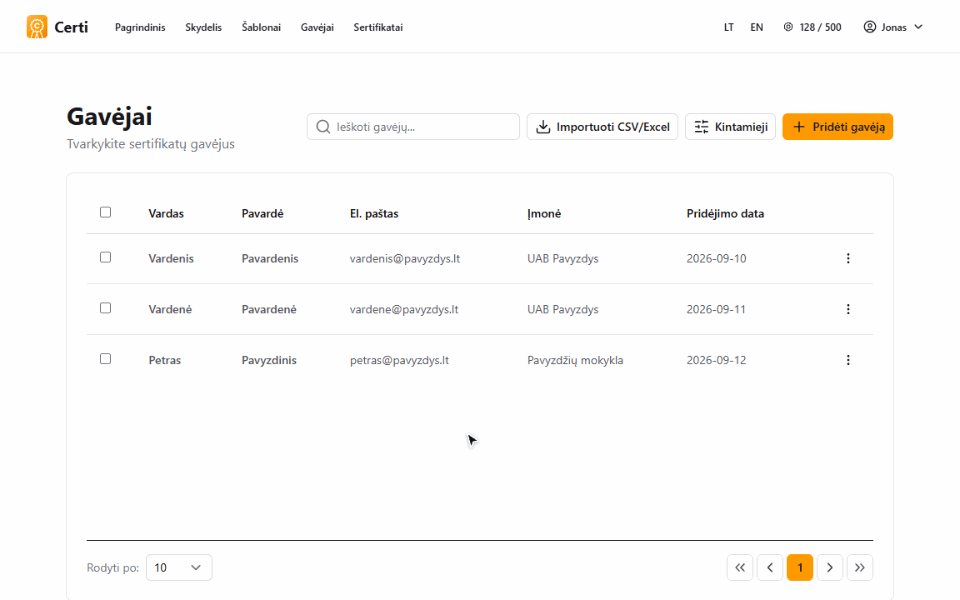Viewport: 960px width, 600px height.
Task: Open the rows-per-page dropdown showing 10
Action: (179, 568)
